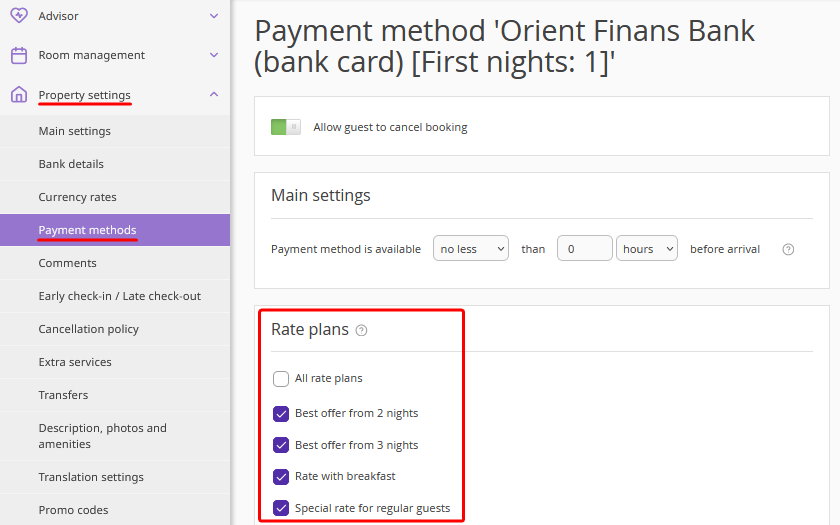Click Property settings menu item
The height and width of the screenshot is (525, 840).
pos(115,95)
